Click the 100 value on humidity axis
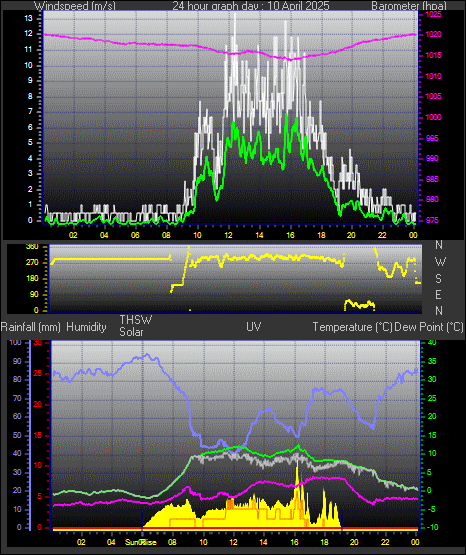Image resolution: width=466 pixels, height=555 pixels. (16, 343)
